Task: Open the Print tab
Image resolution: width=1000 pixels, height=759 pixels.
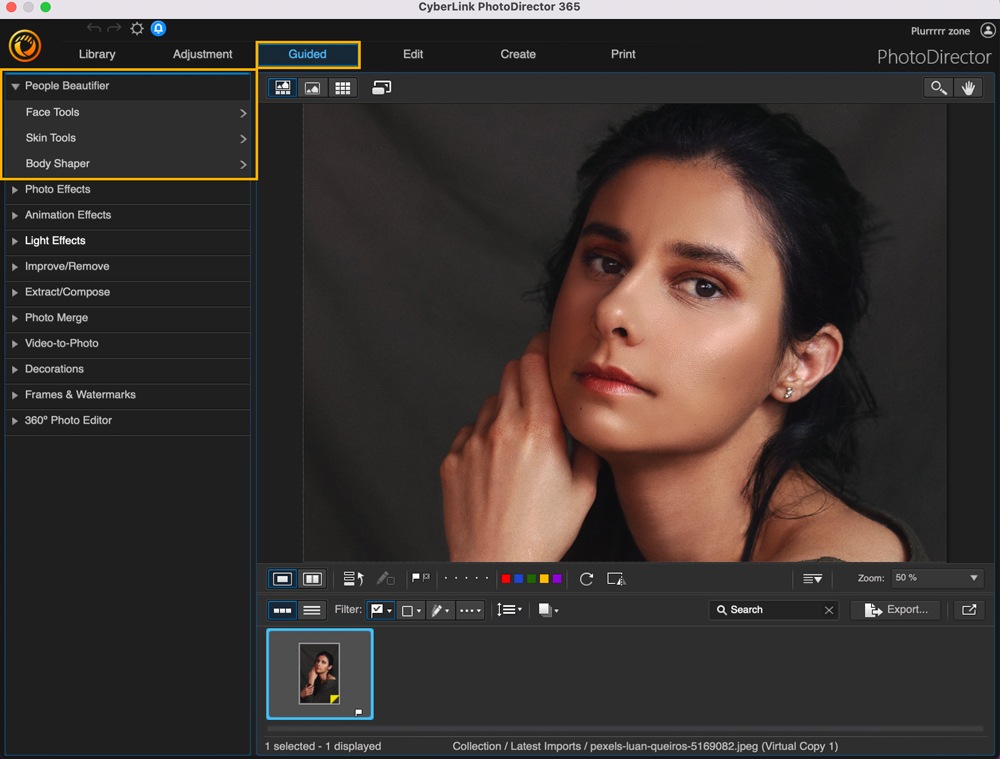Action: [x=623, y=54]
